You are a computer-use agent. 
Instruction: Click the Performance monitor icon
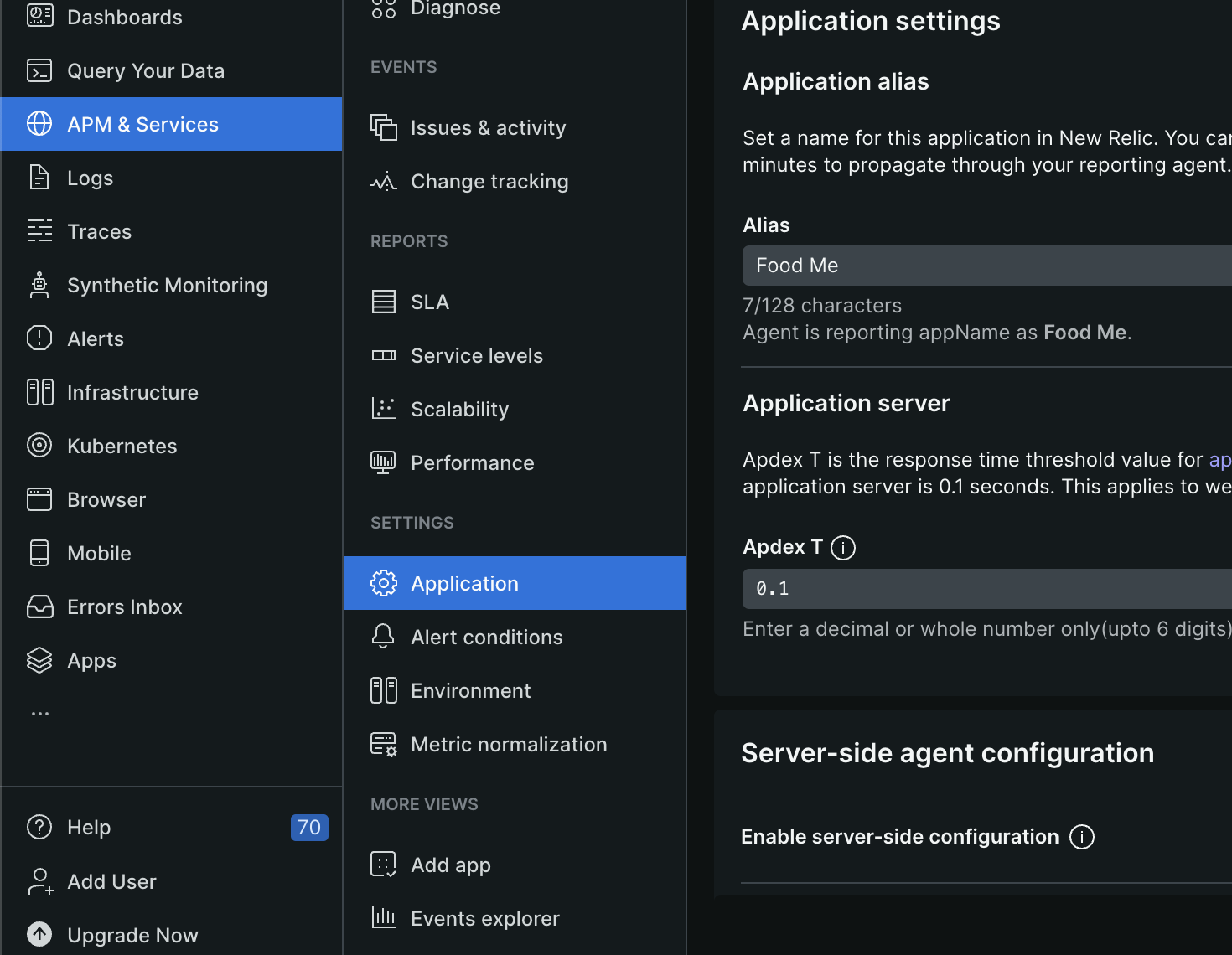384,462
